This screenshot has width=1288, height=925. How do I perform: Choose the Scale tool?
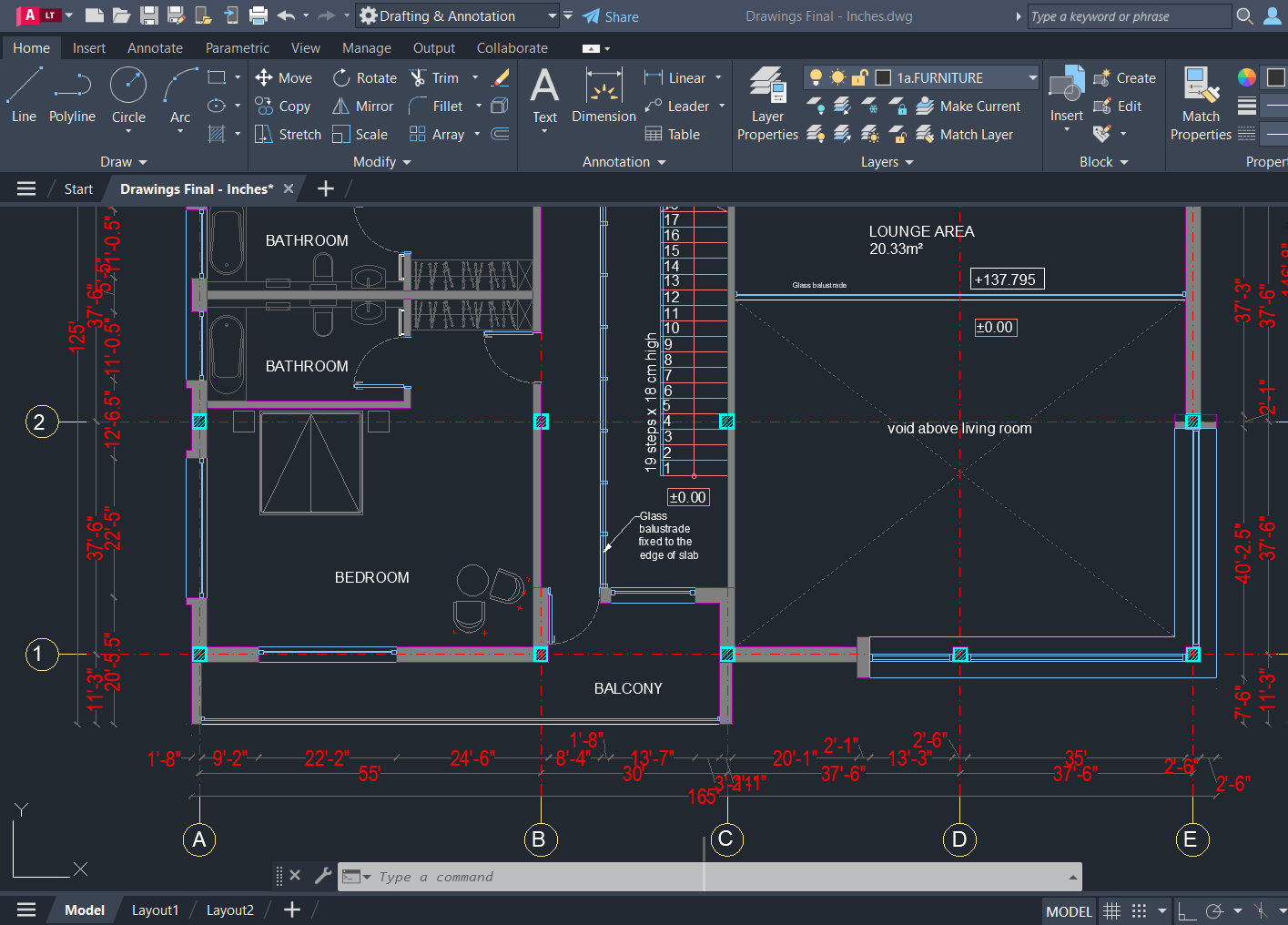click(x=360, y=135)
